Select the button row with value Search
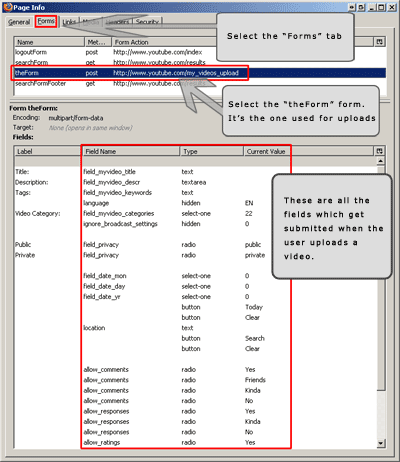The image size is (400, 462). click(195, 338)
